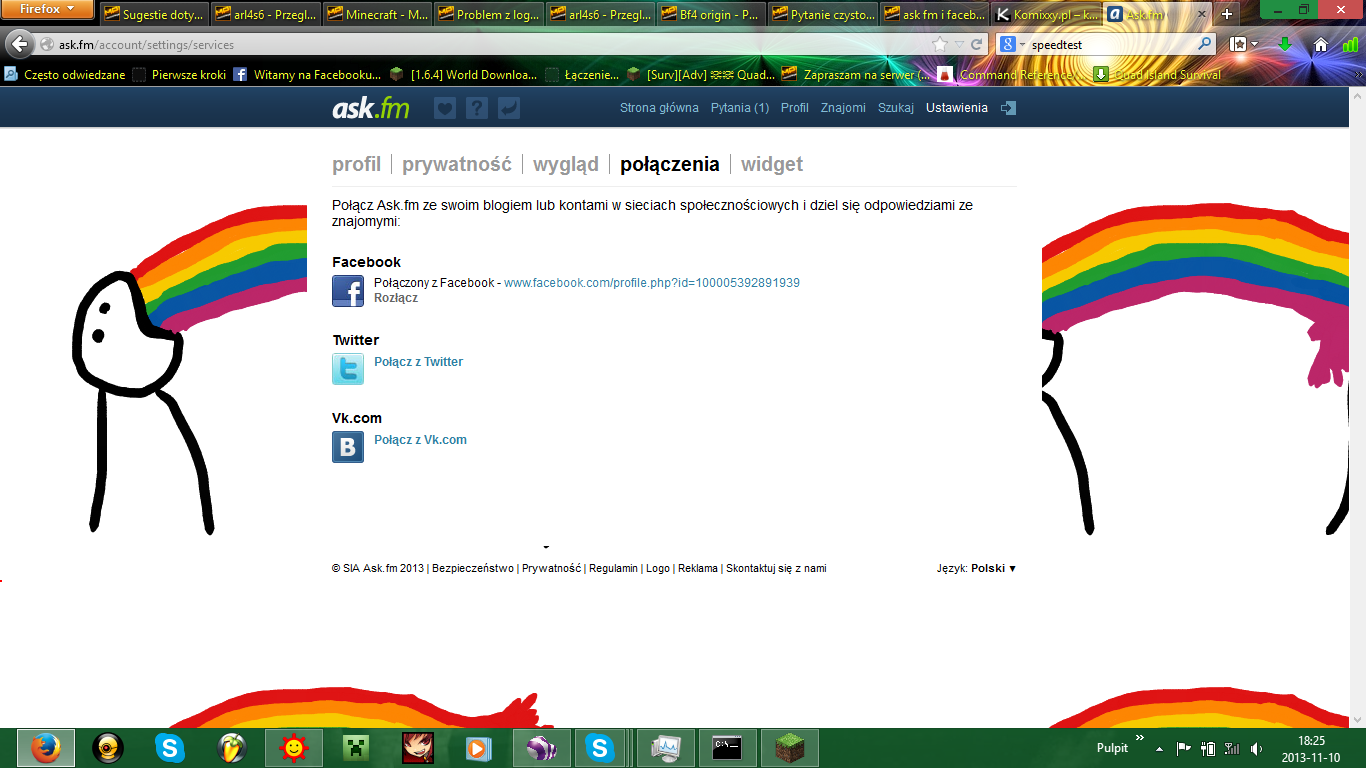Open the widget settings tab

(x=772, y=164)
